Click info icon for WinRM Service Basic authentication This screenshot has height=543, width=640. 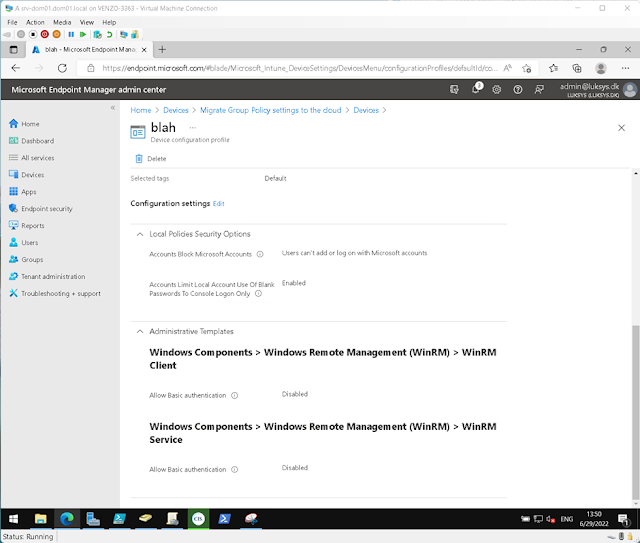click(x=235, y=470)
